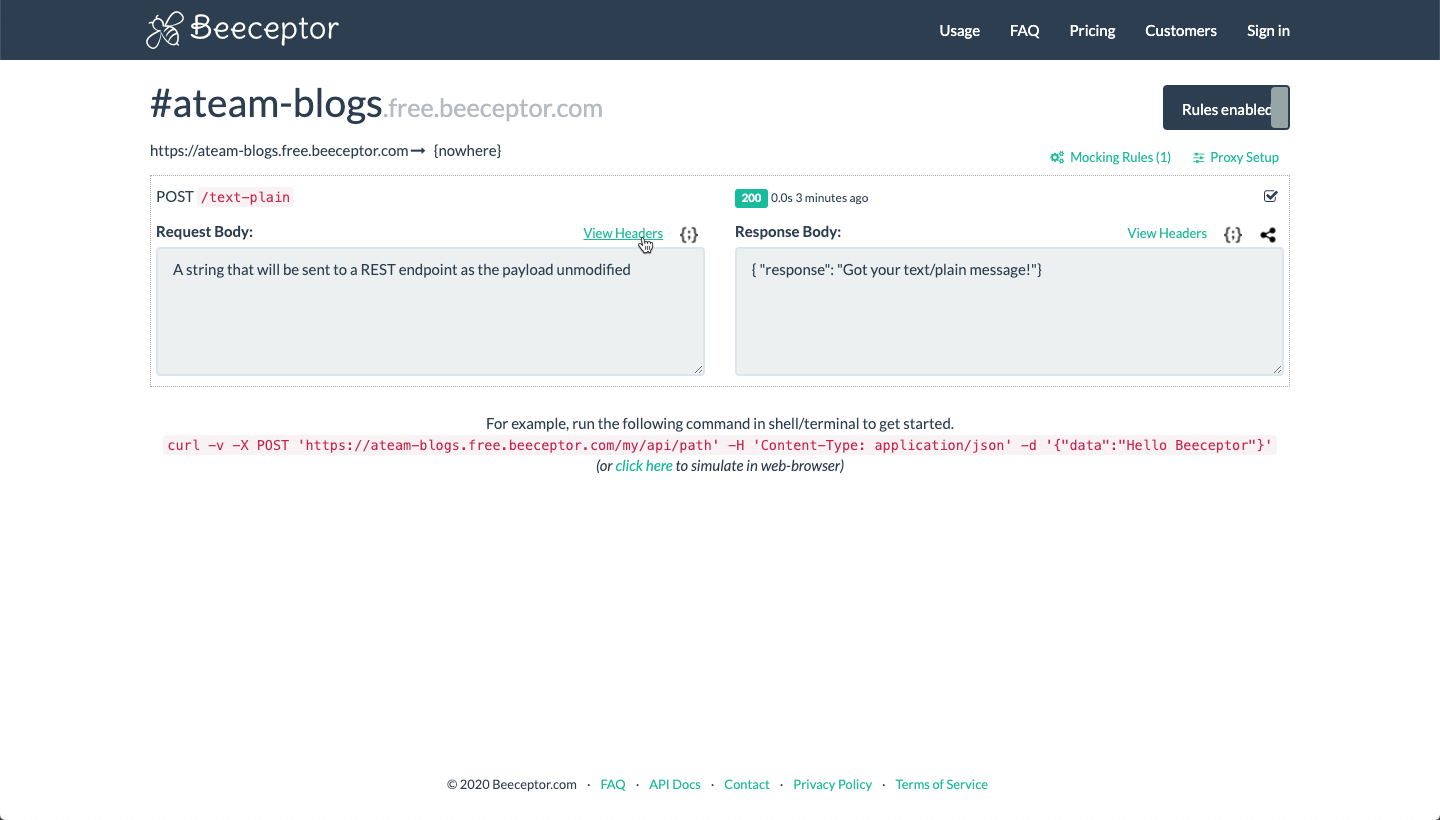Open the Usage menu item
Image resolution: width=1440 pixels, height=820 pixels.
pyautogui.click(x=959, y=31)
